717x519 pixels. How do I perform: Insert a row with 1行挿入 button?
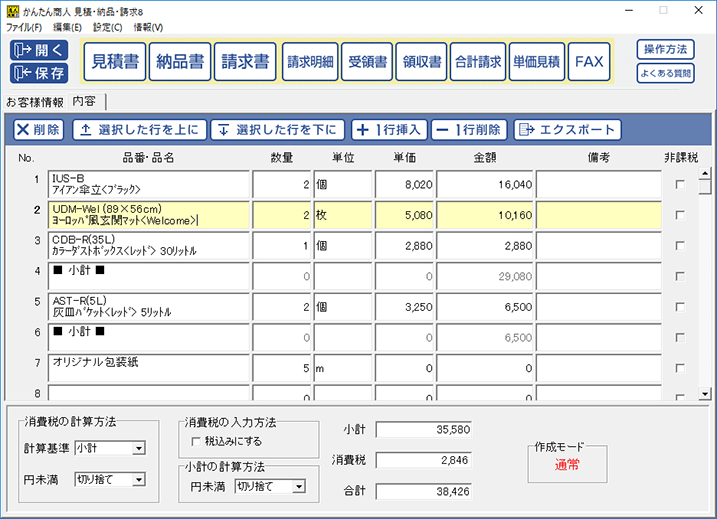point(390,130)
